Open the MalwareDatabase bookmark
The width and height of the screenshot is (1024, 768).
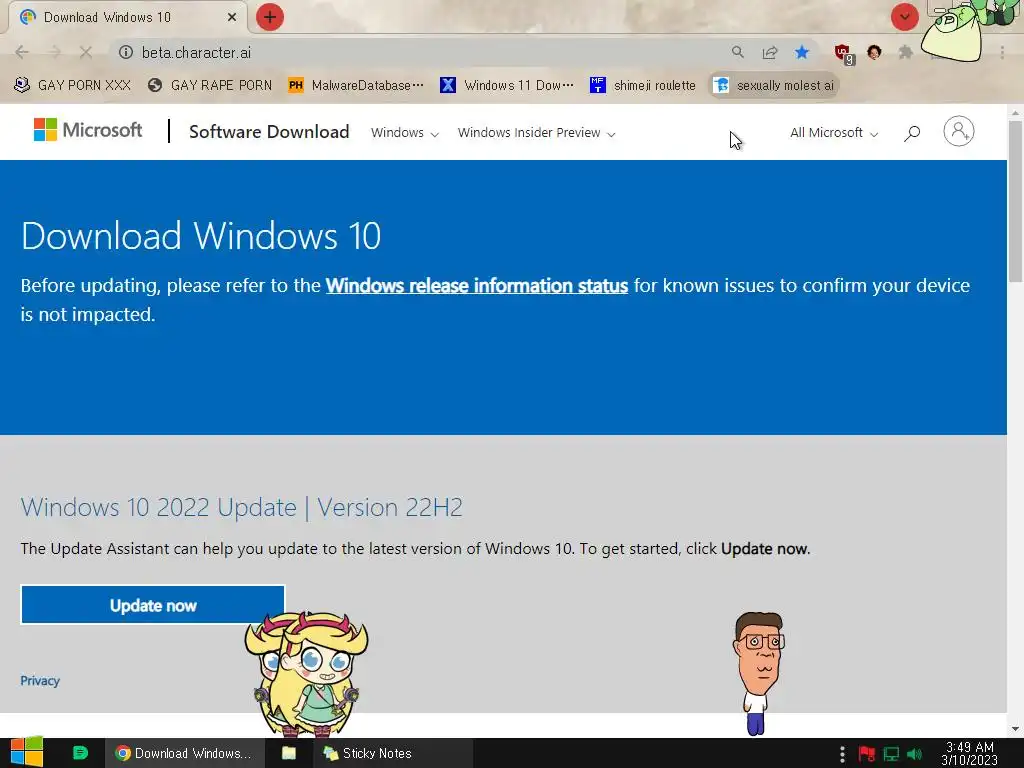pyautogui.click(x=356, y=85)
